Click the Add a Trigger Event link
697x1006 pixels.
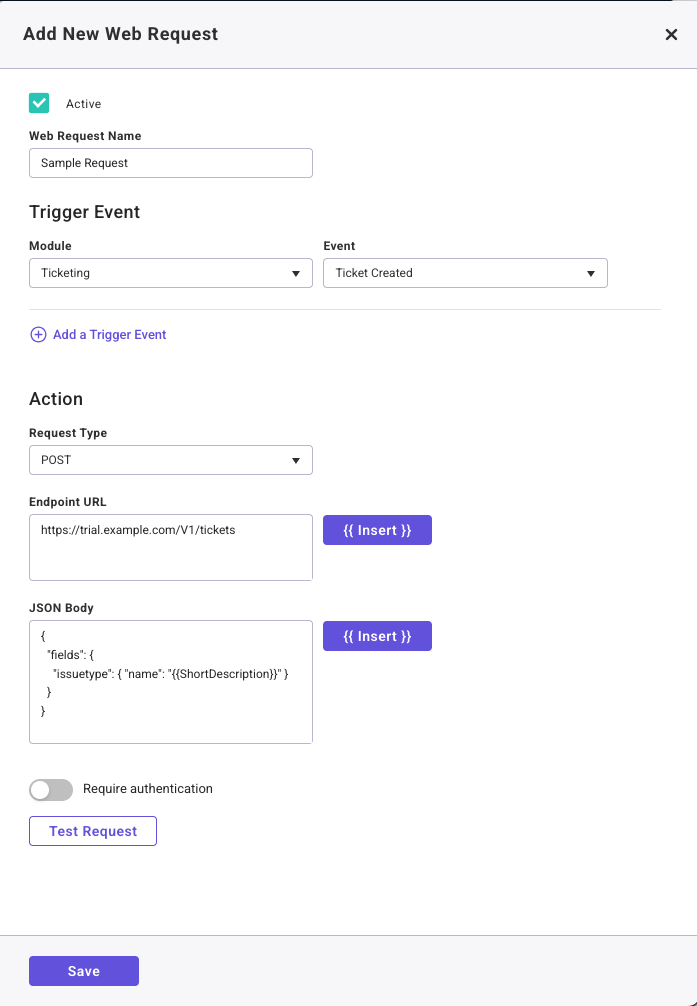click(x=109, y=335)
